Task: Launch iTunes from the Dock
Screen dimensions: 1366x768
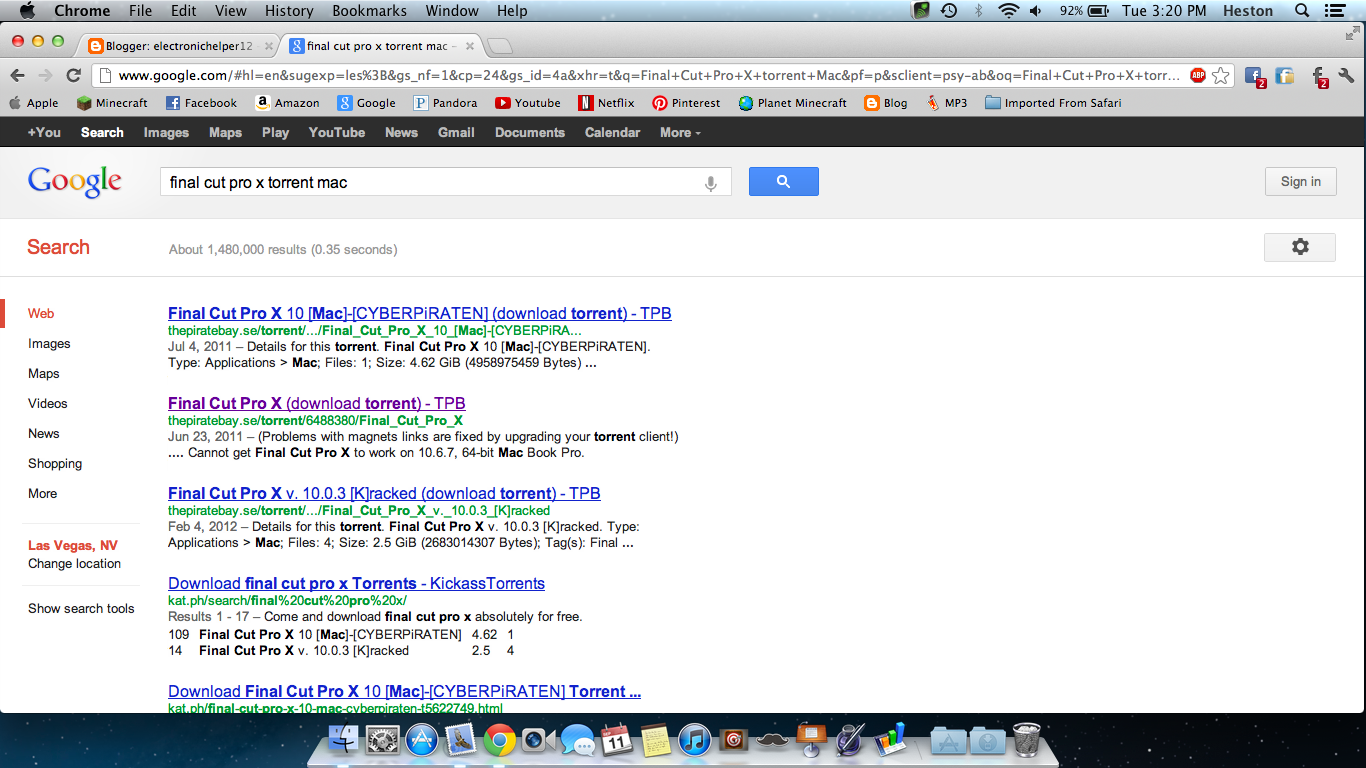Action: click(694, 741)
